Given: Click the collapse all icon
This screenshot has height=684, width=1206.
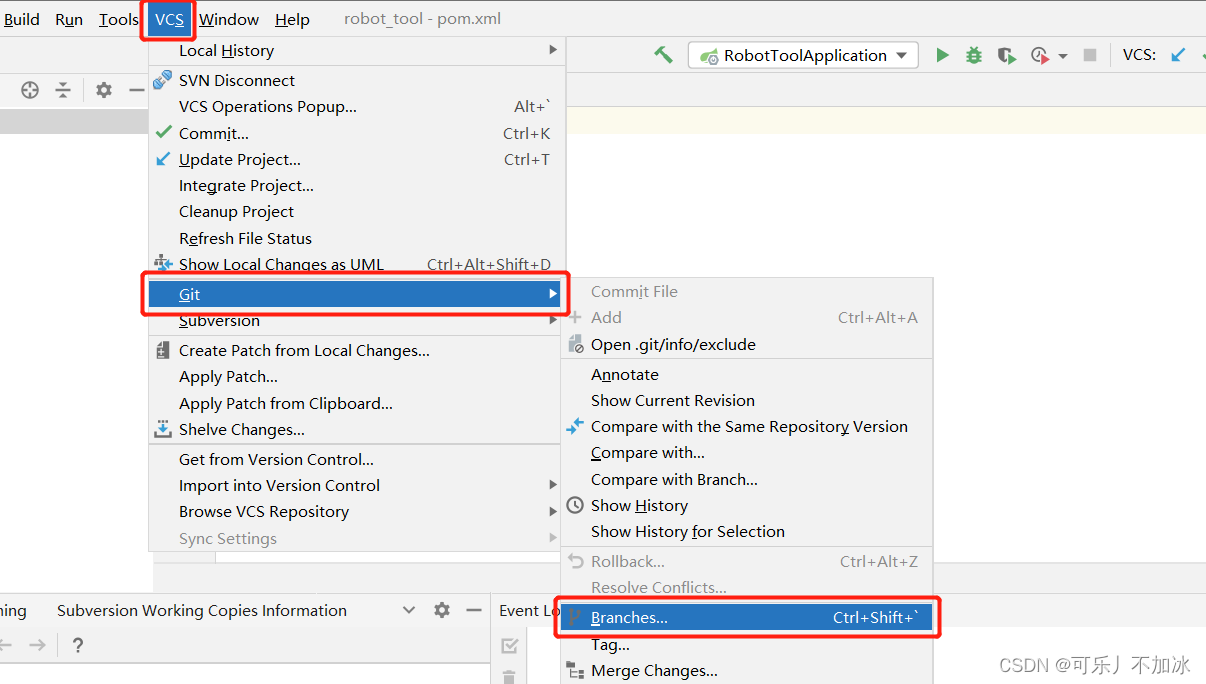Looking at the screenshot, I should click(63, 90).
